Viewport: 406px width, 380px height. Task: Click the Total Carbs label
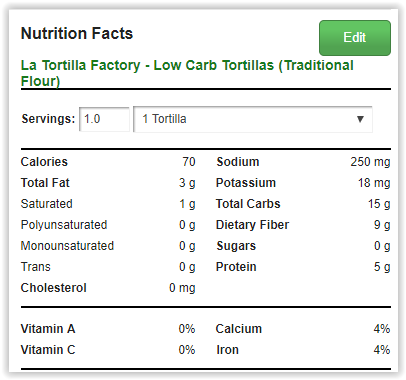pos(248,204)
